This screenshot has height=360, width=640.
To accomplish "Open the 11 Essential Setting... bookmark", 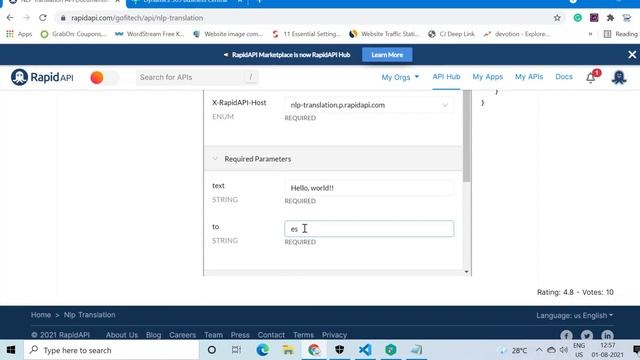I will click(x=306, y=34).
